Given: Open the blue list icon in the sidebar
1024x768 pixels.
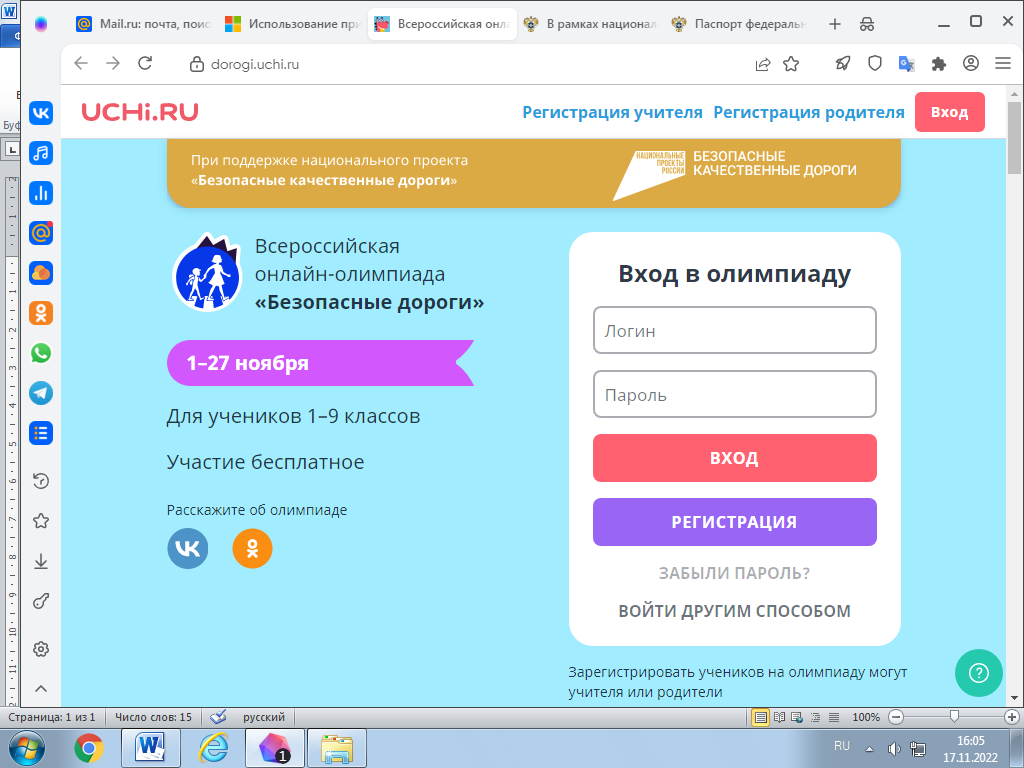Looking at the screenshot, I should [40, 433].
